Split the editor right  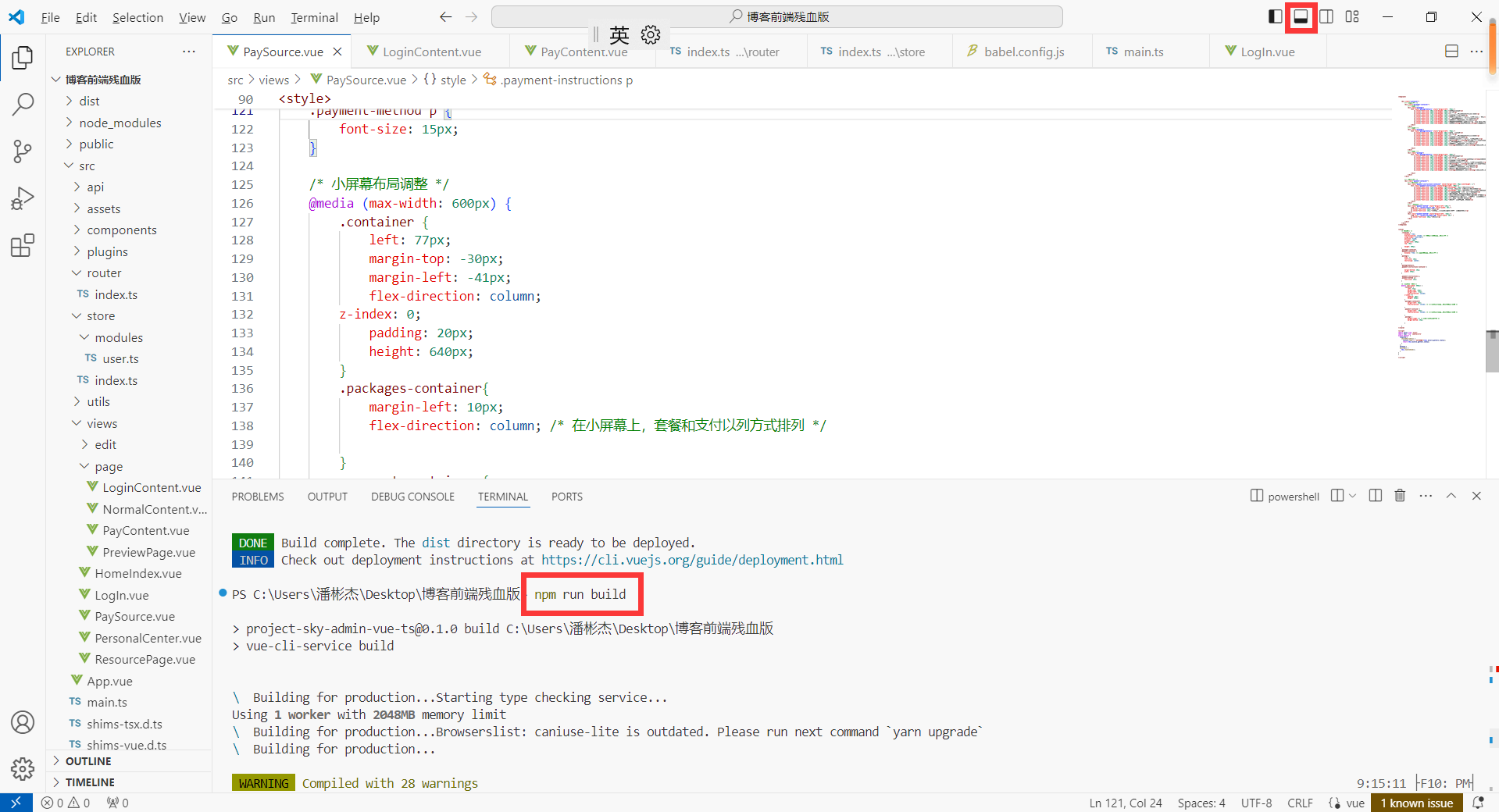pos(1451,52)
